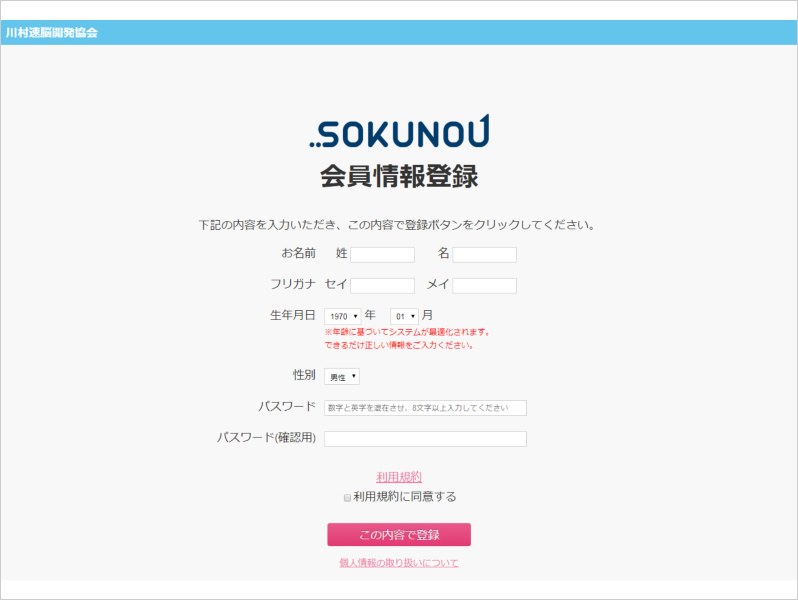Click the この内容で登録 register button
The width and height of the screenshot is (798, 600).
(399, 534)
